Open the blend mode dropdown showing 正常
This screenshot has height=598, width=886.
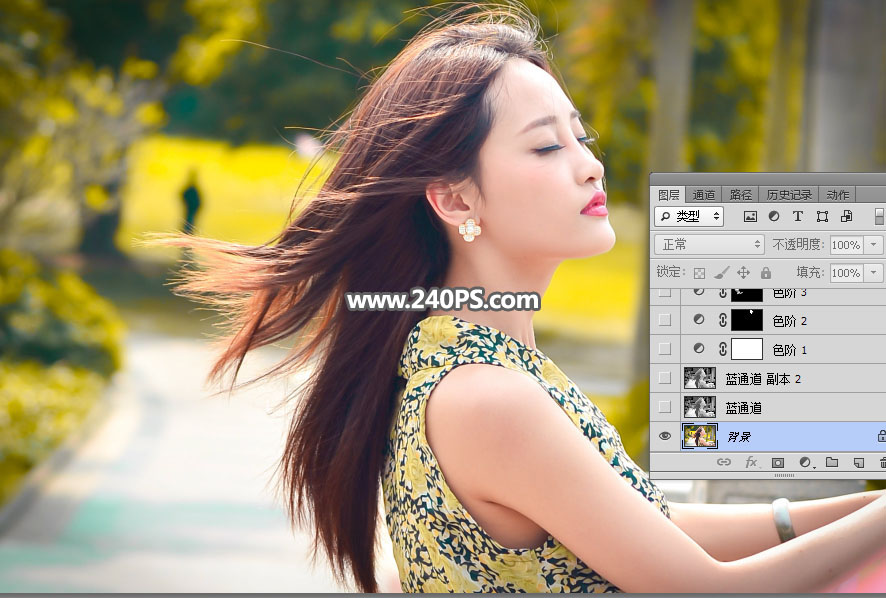click(707, 244)
